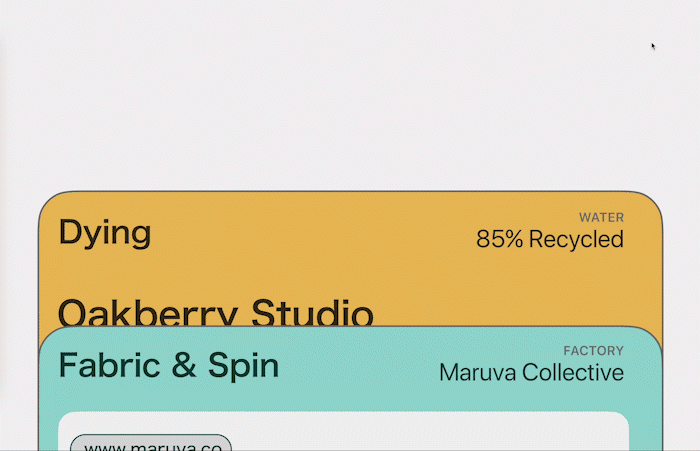Screen dimensions: 700x451
Task: Click the word Studio on orange card
Action: point(312,313)
